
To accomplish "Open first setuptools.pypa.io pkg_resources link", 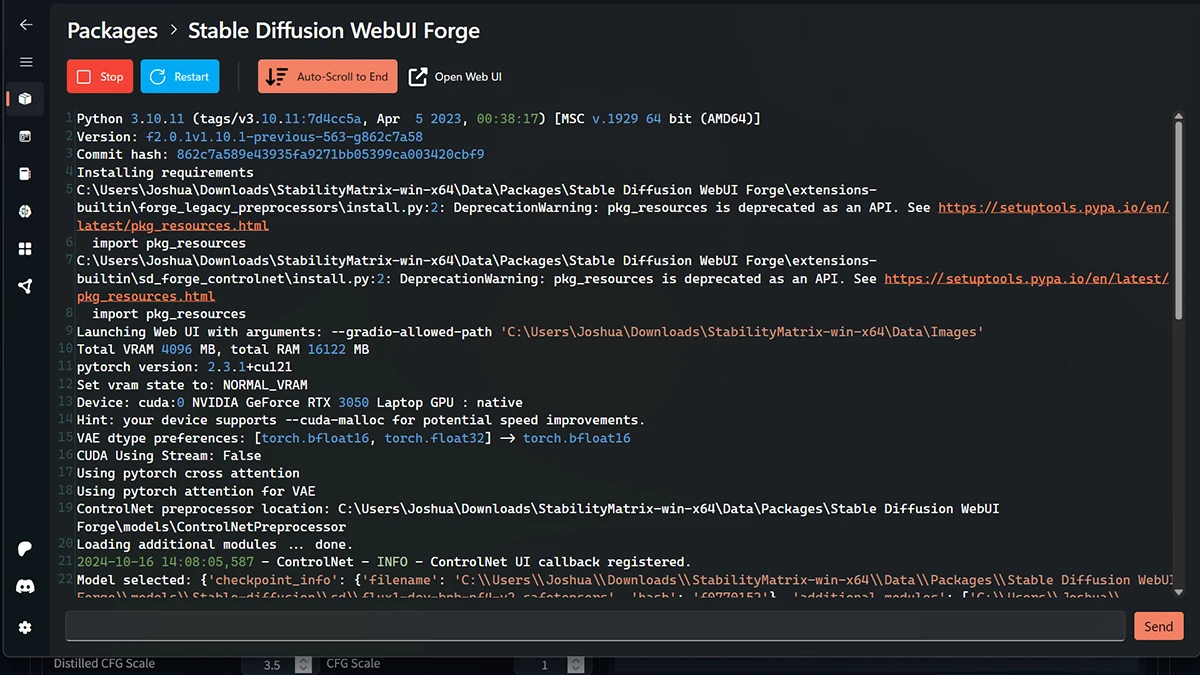I will (x=1053, y=208).
